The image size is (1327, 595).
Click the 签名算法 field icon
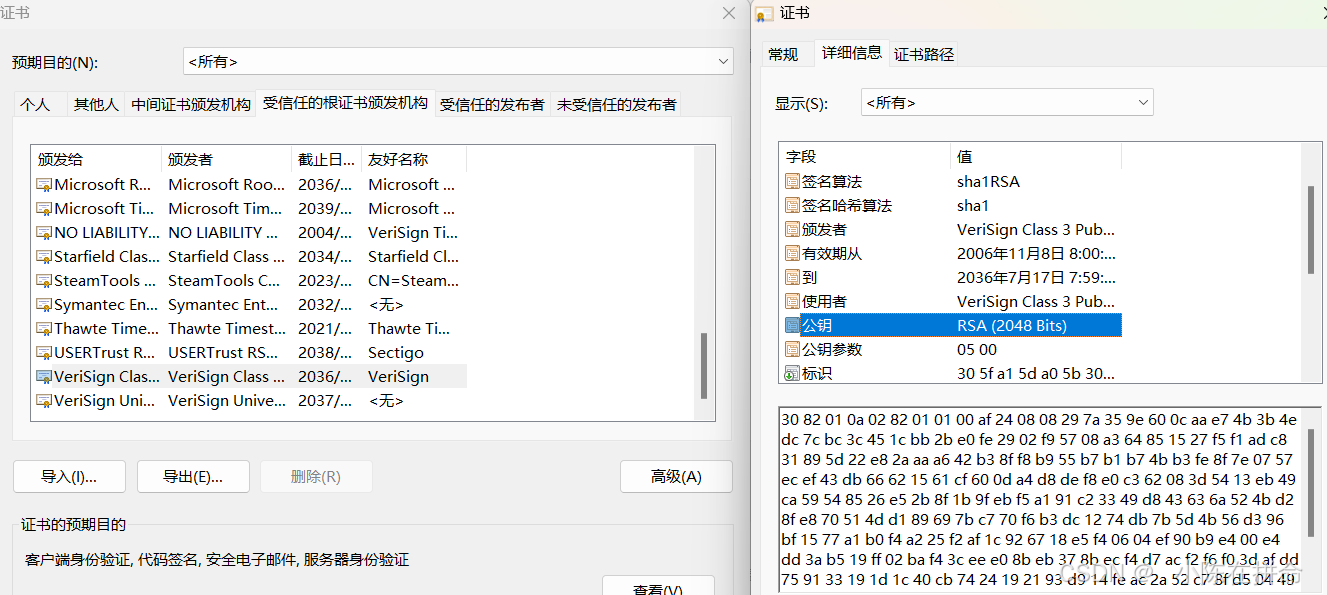pos(792,182)
